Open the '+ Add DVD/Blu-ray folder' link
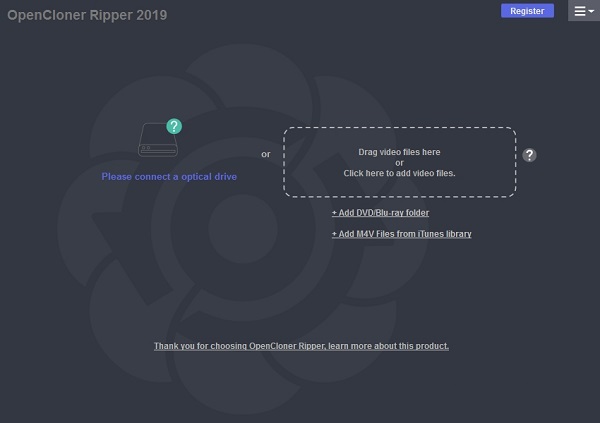 (380, 213)
